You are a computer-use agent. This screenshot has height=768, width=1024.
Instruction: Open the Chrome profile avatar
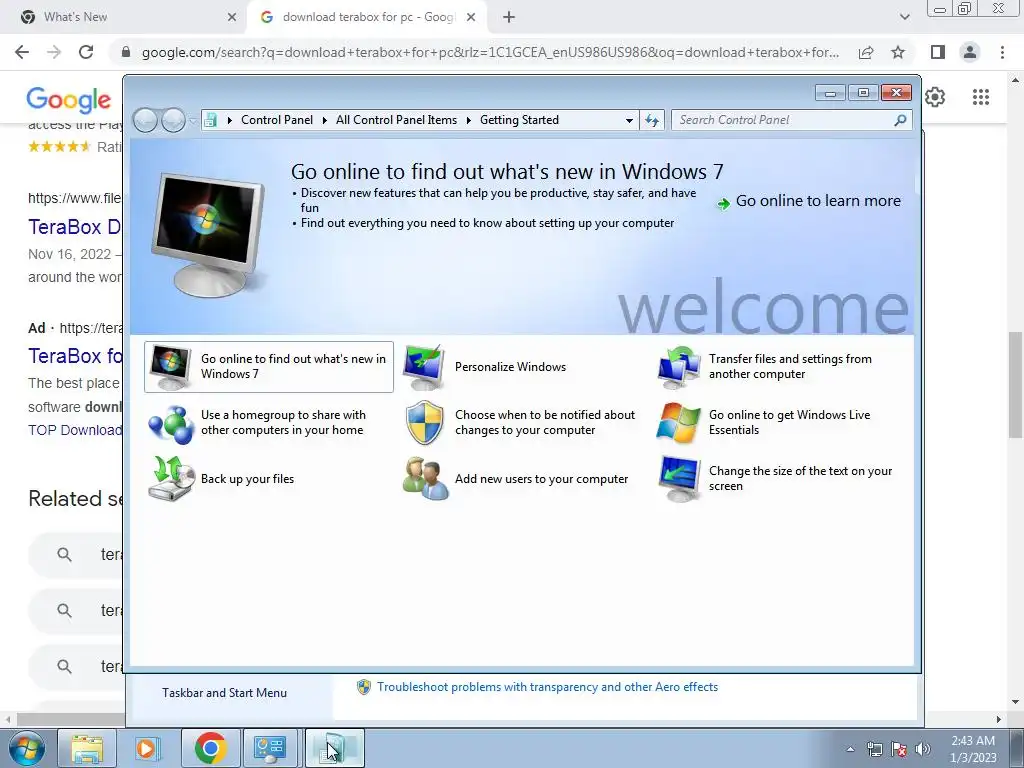point(970,52)
